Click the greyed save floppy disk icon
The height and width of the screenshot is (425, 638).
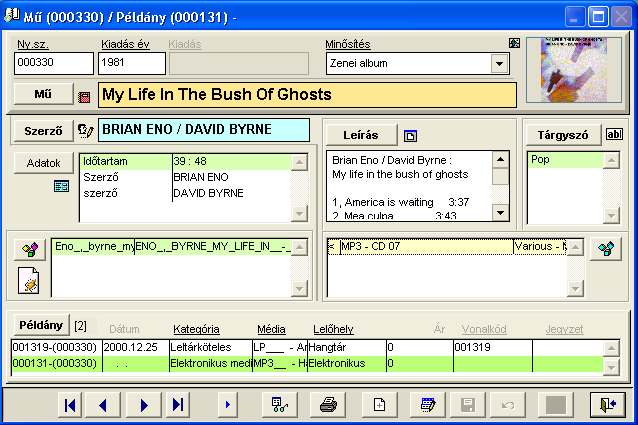click(468, 405)
